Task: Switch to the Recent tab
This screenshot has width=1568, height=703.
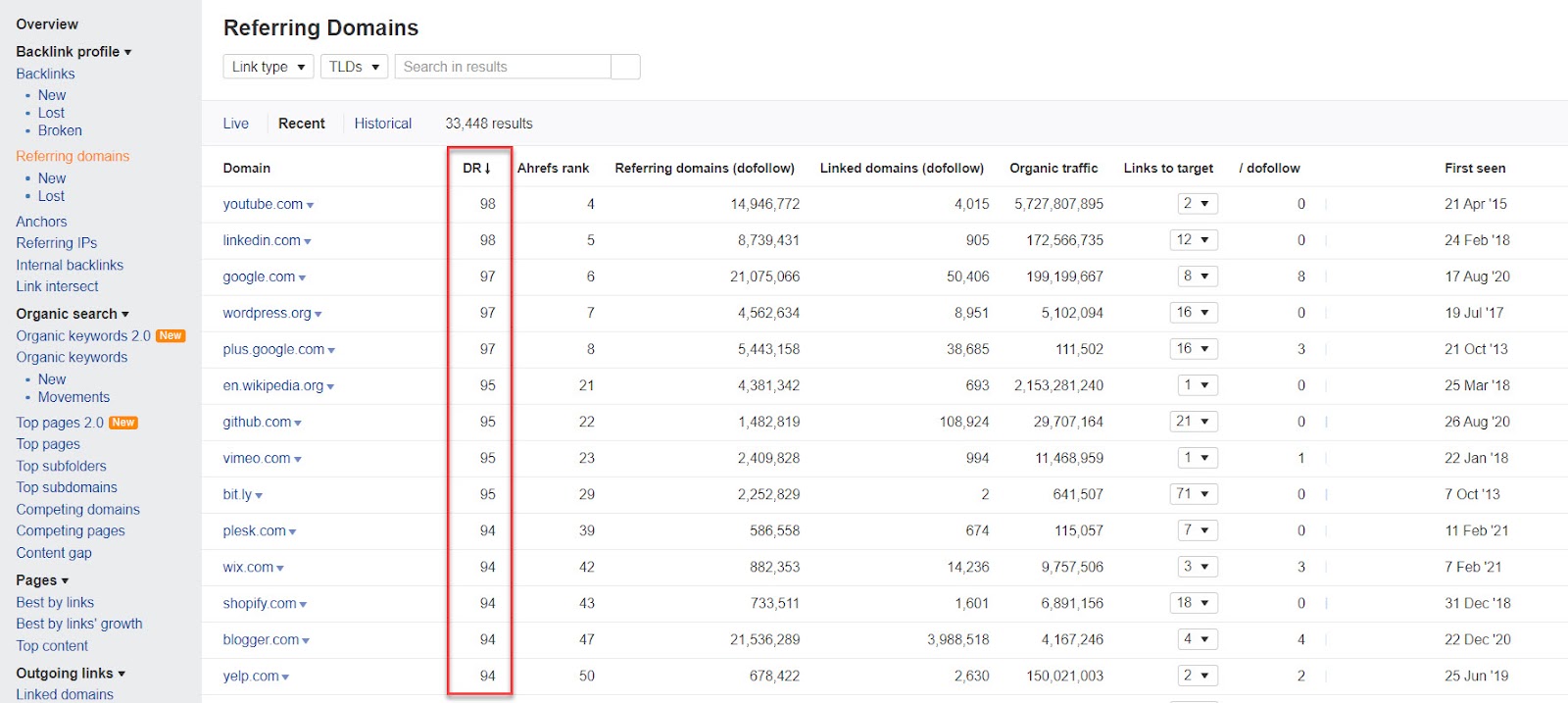Action: tap(302, 124)
